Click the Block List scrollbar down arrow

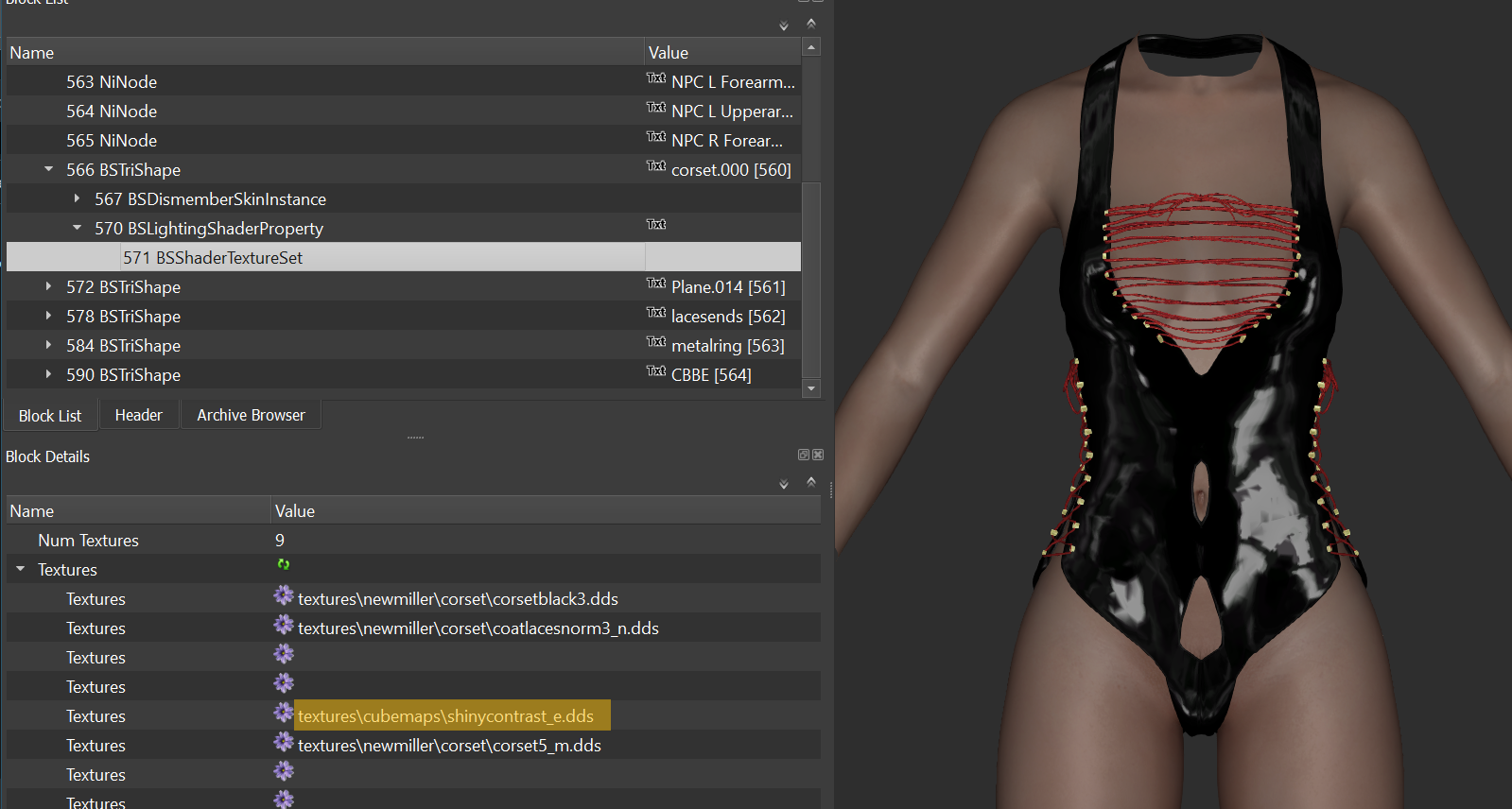point(811,388)
